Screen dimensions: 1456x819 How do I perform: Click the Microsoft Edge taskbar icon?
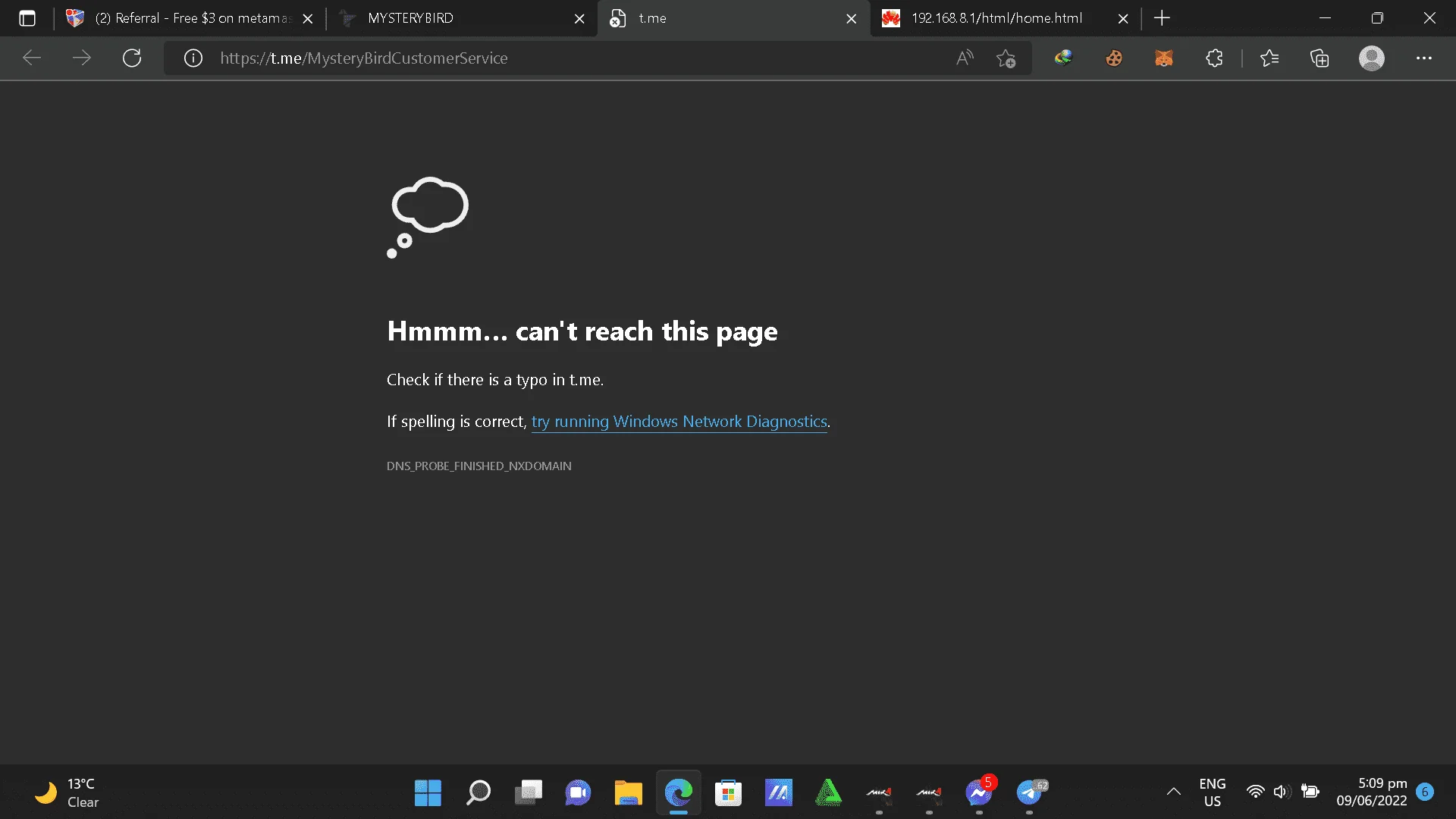[678, 793]
